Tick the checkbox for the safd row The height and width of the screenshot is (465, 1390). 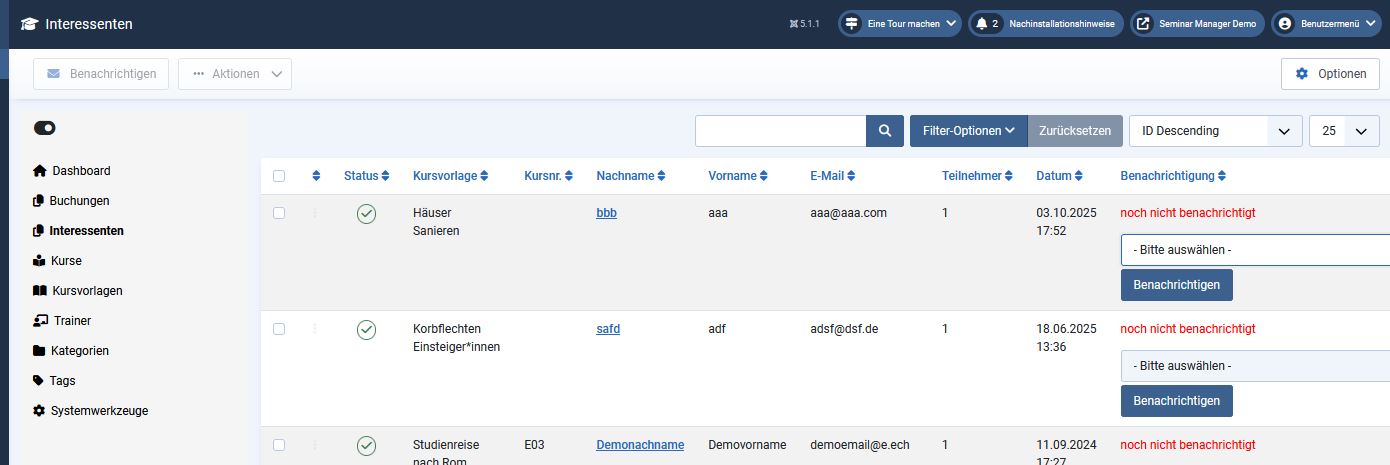[279, 329]
